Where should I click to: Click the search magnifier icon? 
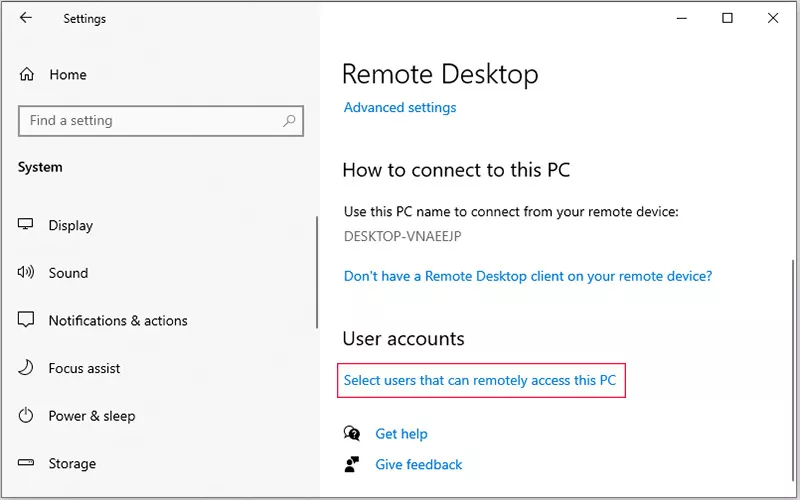tap(289, 121)
